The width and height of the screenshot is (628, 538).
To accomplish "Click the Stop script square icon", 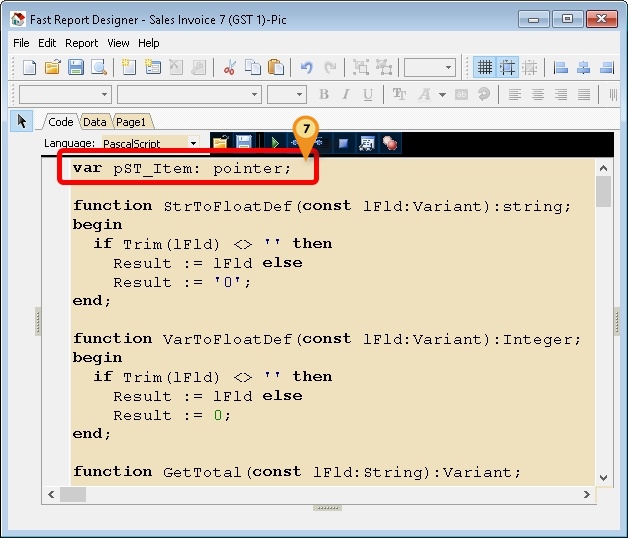I will point(342,143).
